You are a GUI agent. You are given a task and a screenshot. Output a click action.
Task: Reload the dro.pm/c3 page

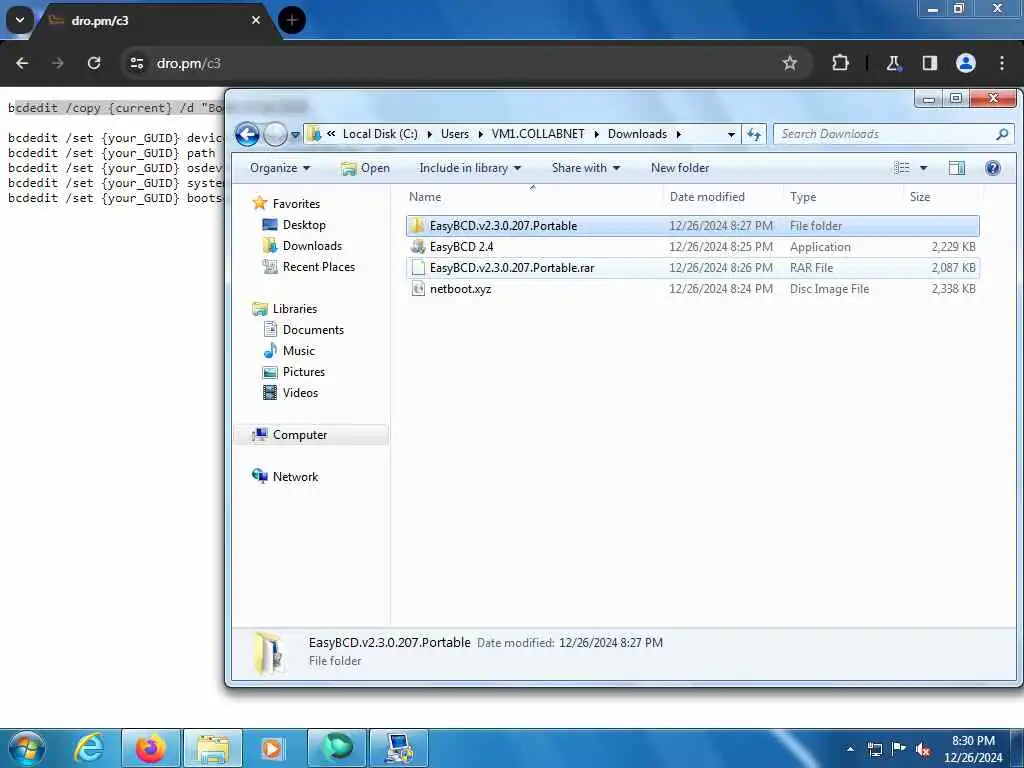[x=94, y=63]
